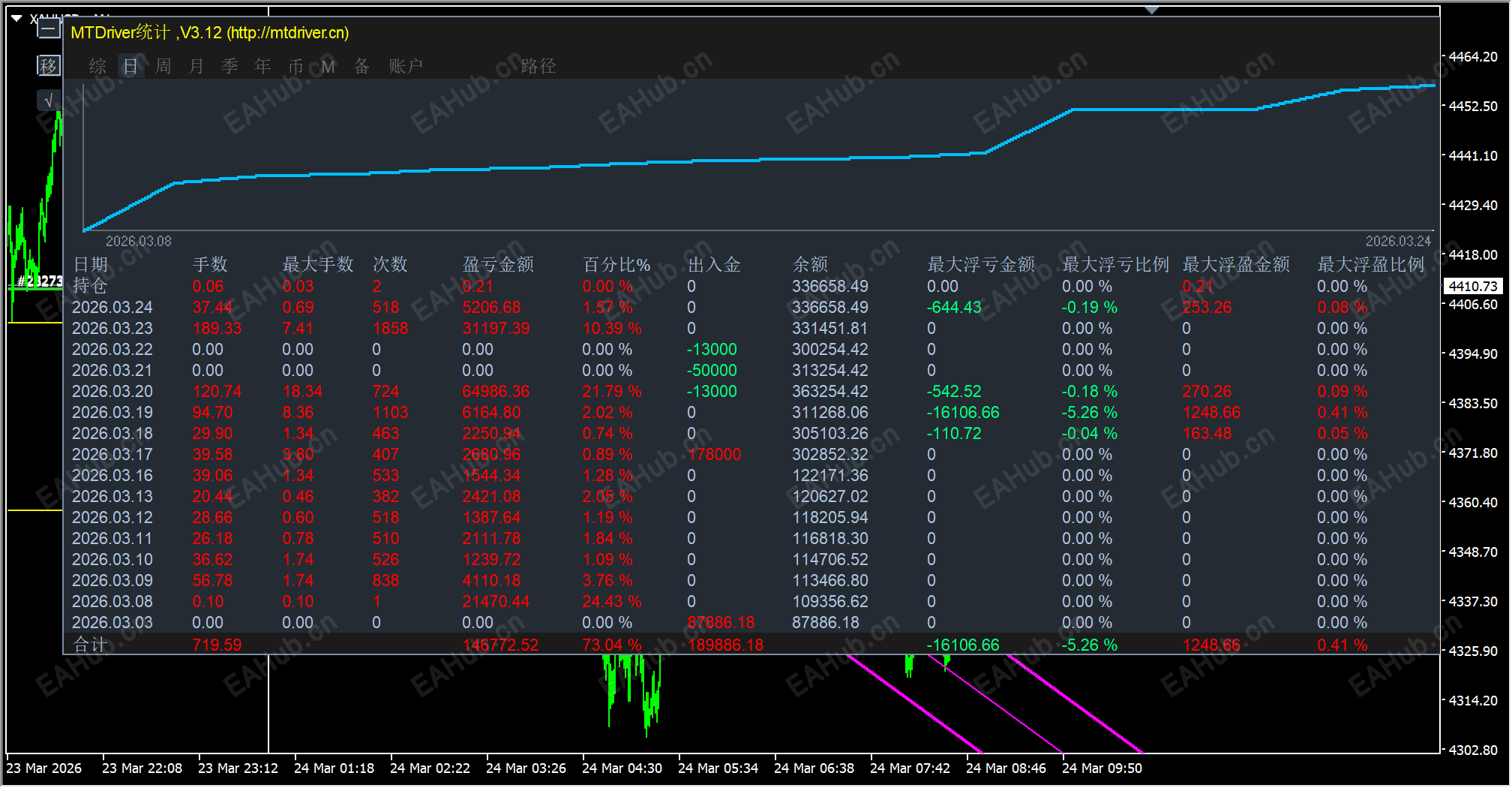Click floating loss -16106.66 in the 2026.03.19 row
Image resolution: width=1512 pixels, height=788 pixels.
(963, 413)
